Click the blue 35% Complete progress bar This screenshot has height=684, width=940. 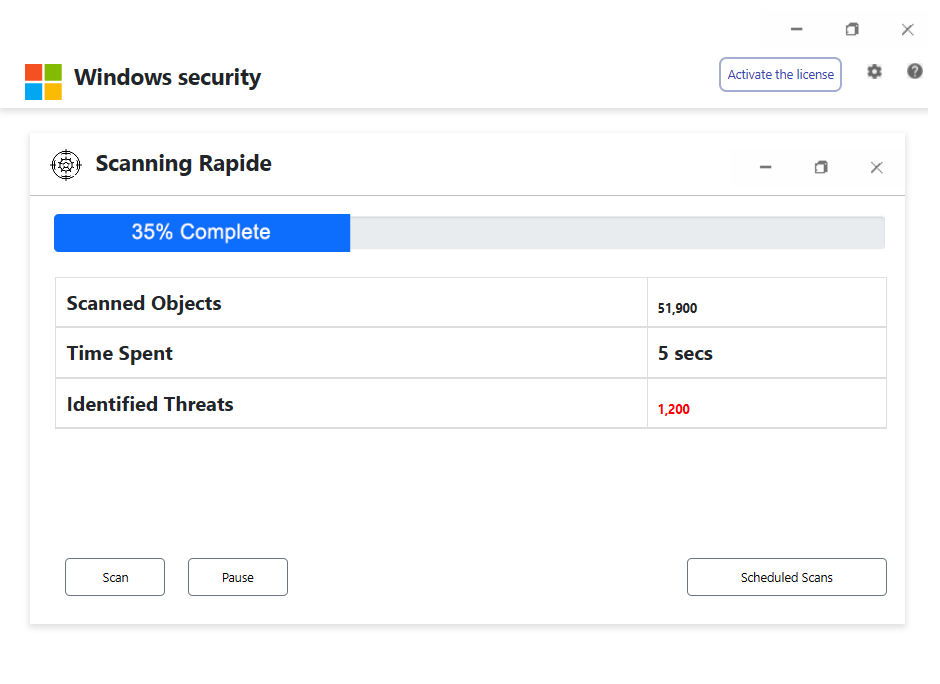[202, 233]
